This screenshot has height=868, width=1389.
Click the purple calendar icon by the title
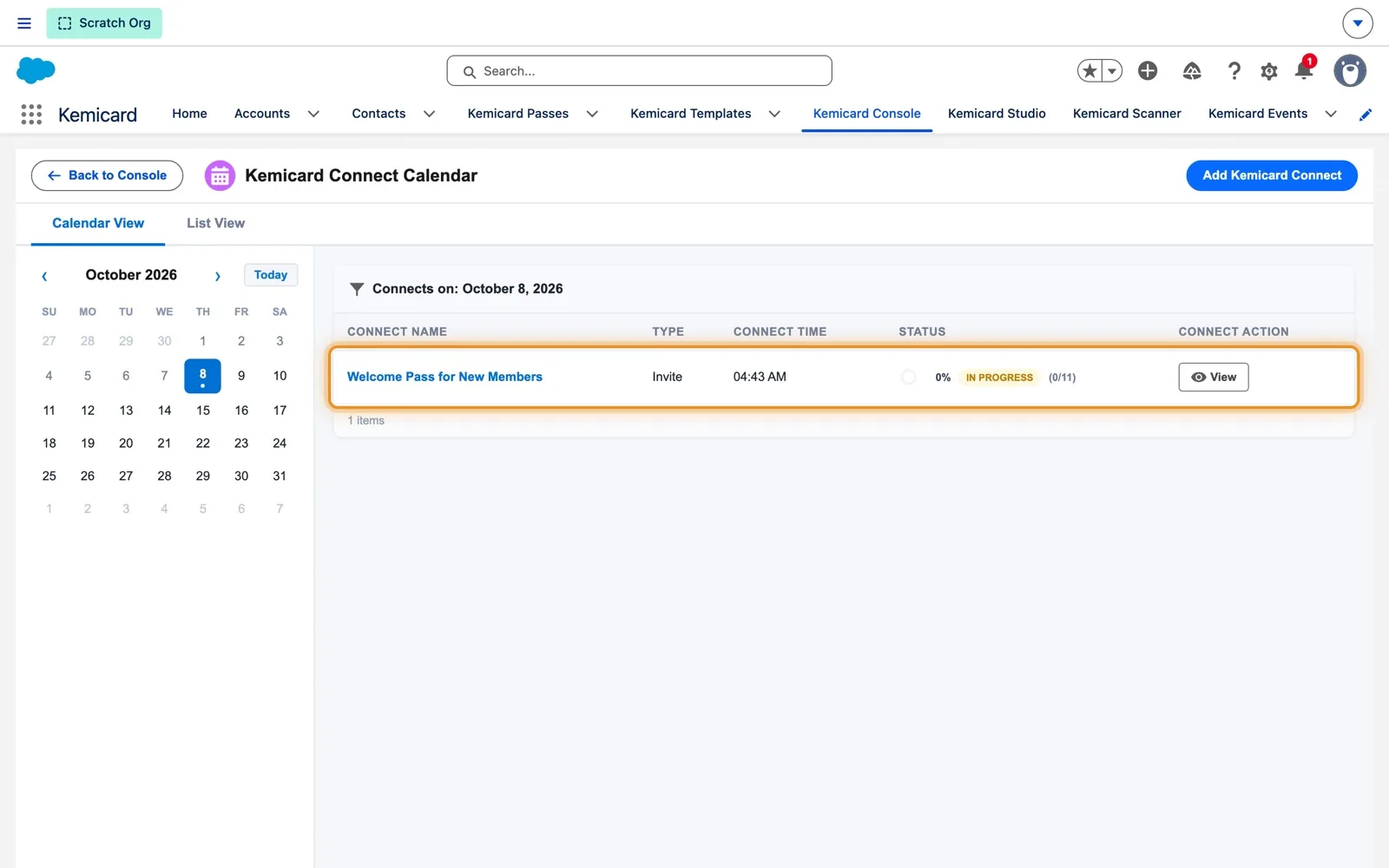point(220,176)
